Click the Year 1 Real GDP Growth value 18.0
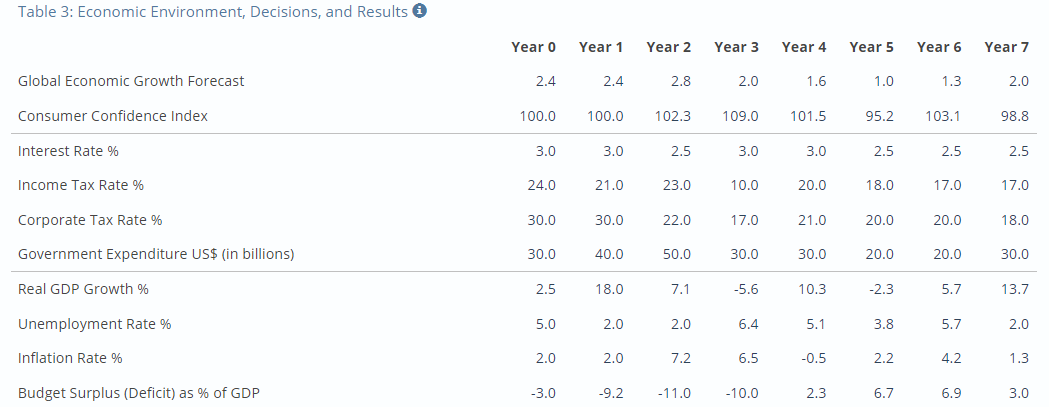The width and height of the screenshot is (1049, 407). (x=610, y=289)
